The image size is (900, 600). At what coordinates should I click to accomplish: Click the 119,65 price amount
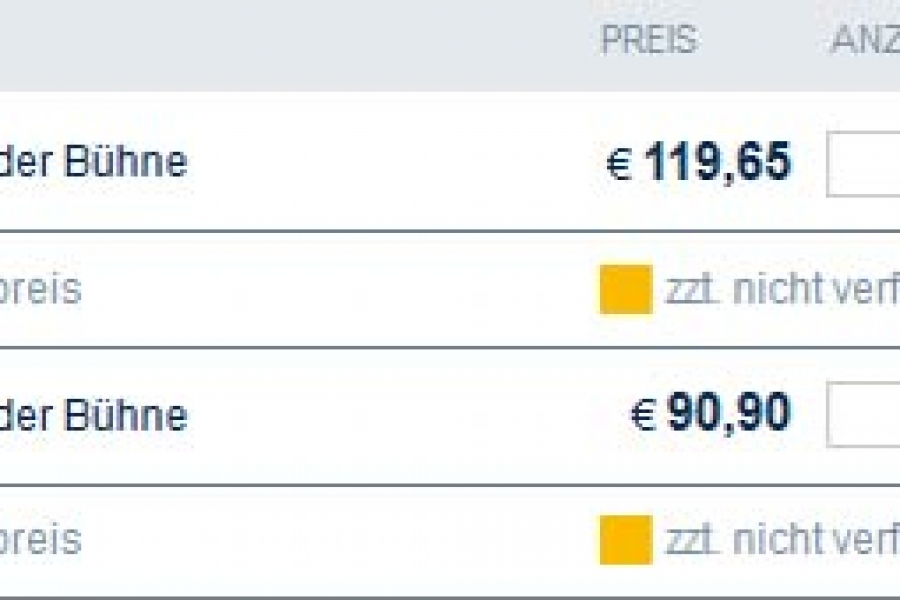pos(717,162)
